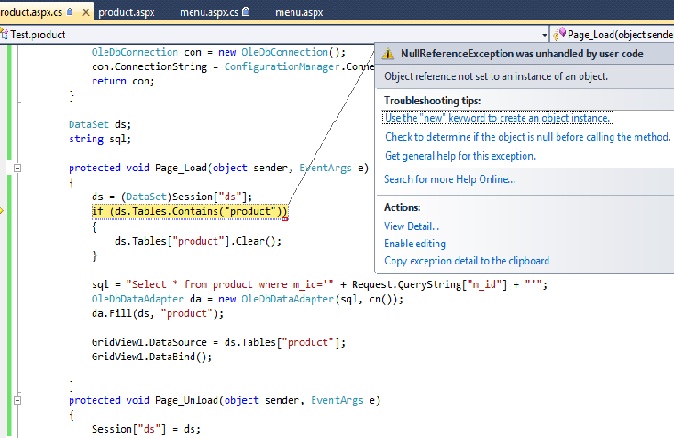Image resolution: width=674 pixels, height=438 pixels.
Task: Open 'Get general help for this exception'
Action: click(x=460, y=156)
